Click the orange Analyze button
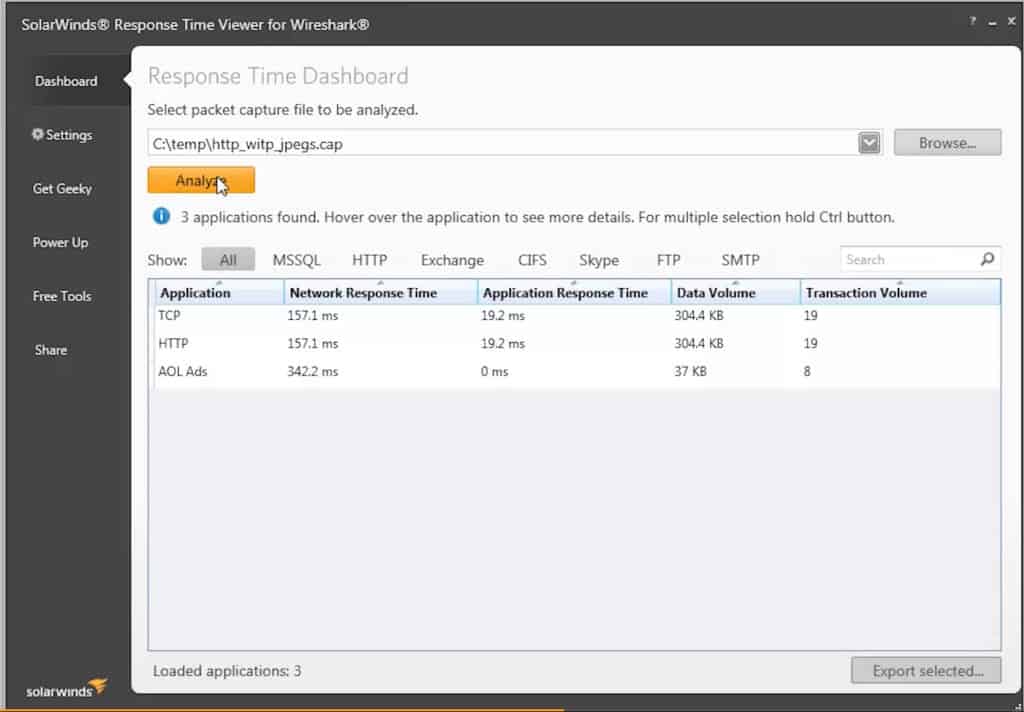Image resolution: width=1024 pixels, height=712 pixels. click(201, 180)
